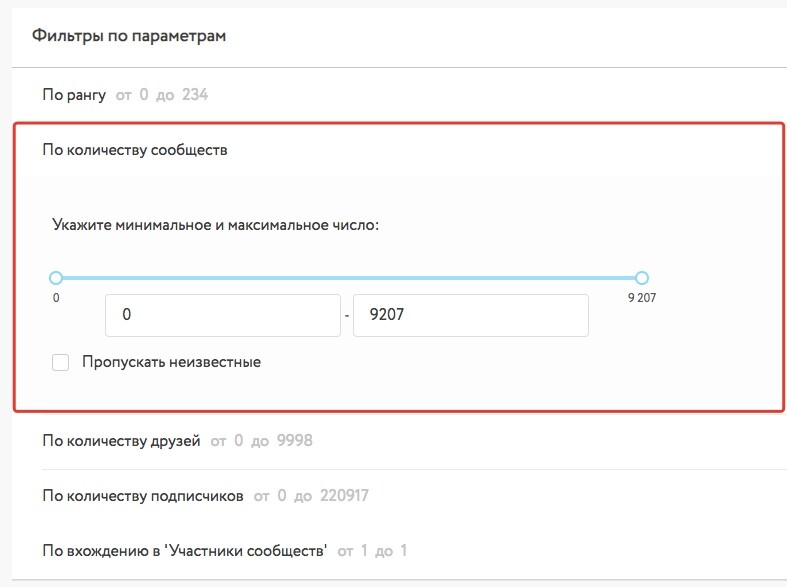787x587 pixels.
Task: Click the right slider handle at 9 207
Action: 642,278
